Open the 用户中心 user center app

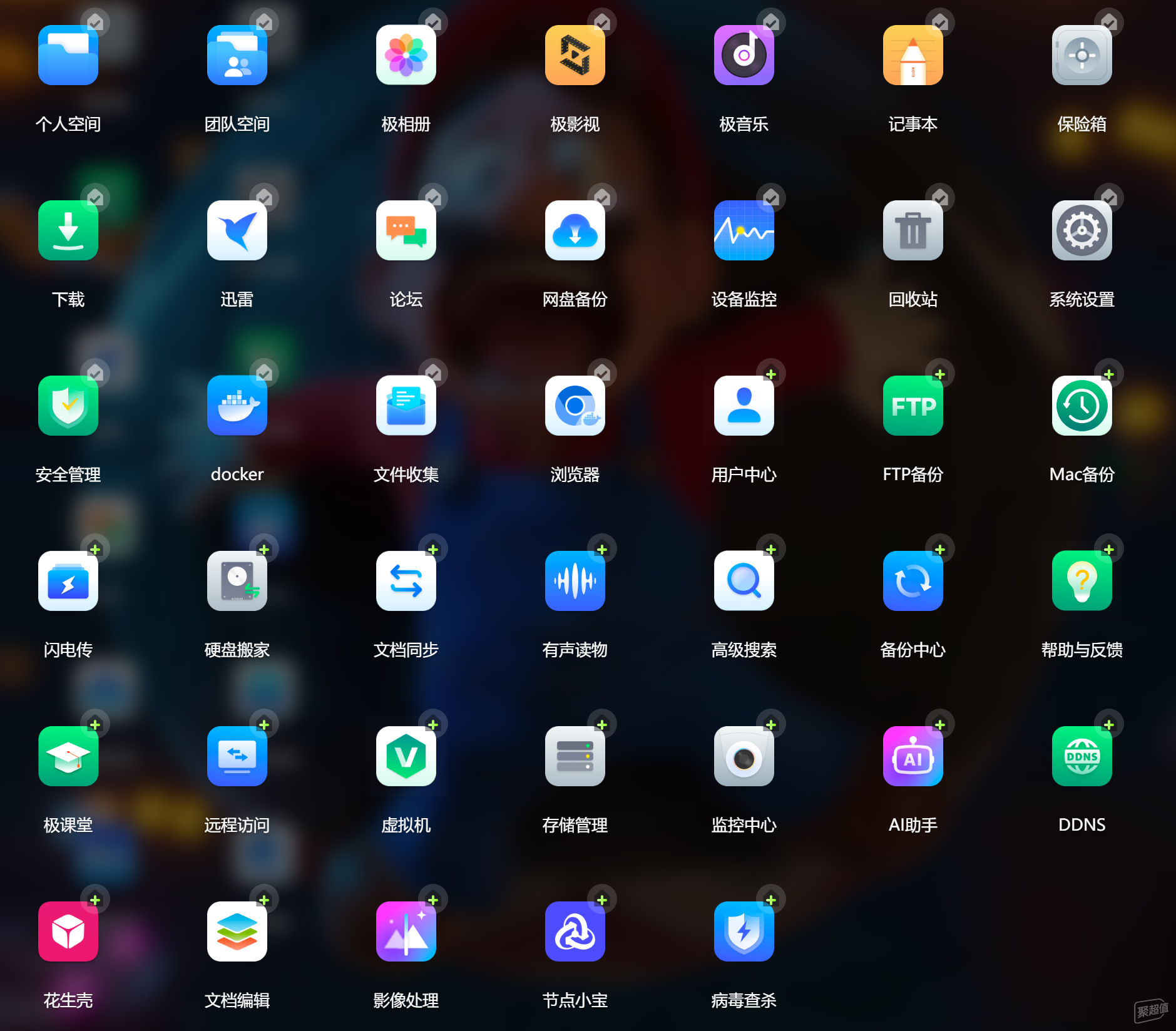point(744,406)
